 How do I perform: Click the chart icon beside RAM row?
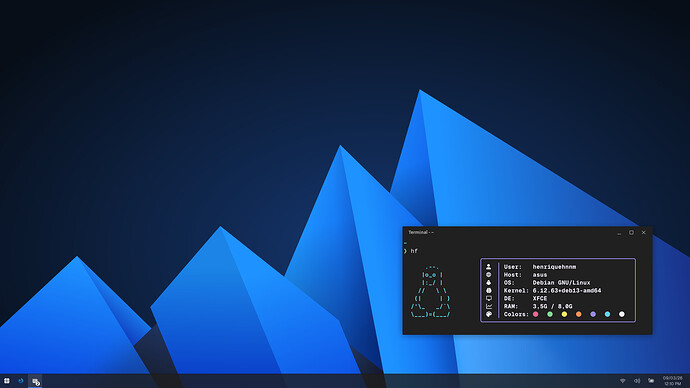coord(488,306)
